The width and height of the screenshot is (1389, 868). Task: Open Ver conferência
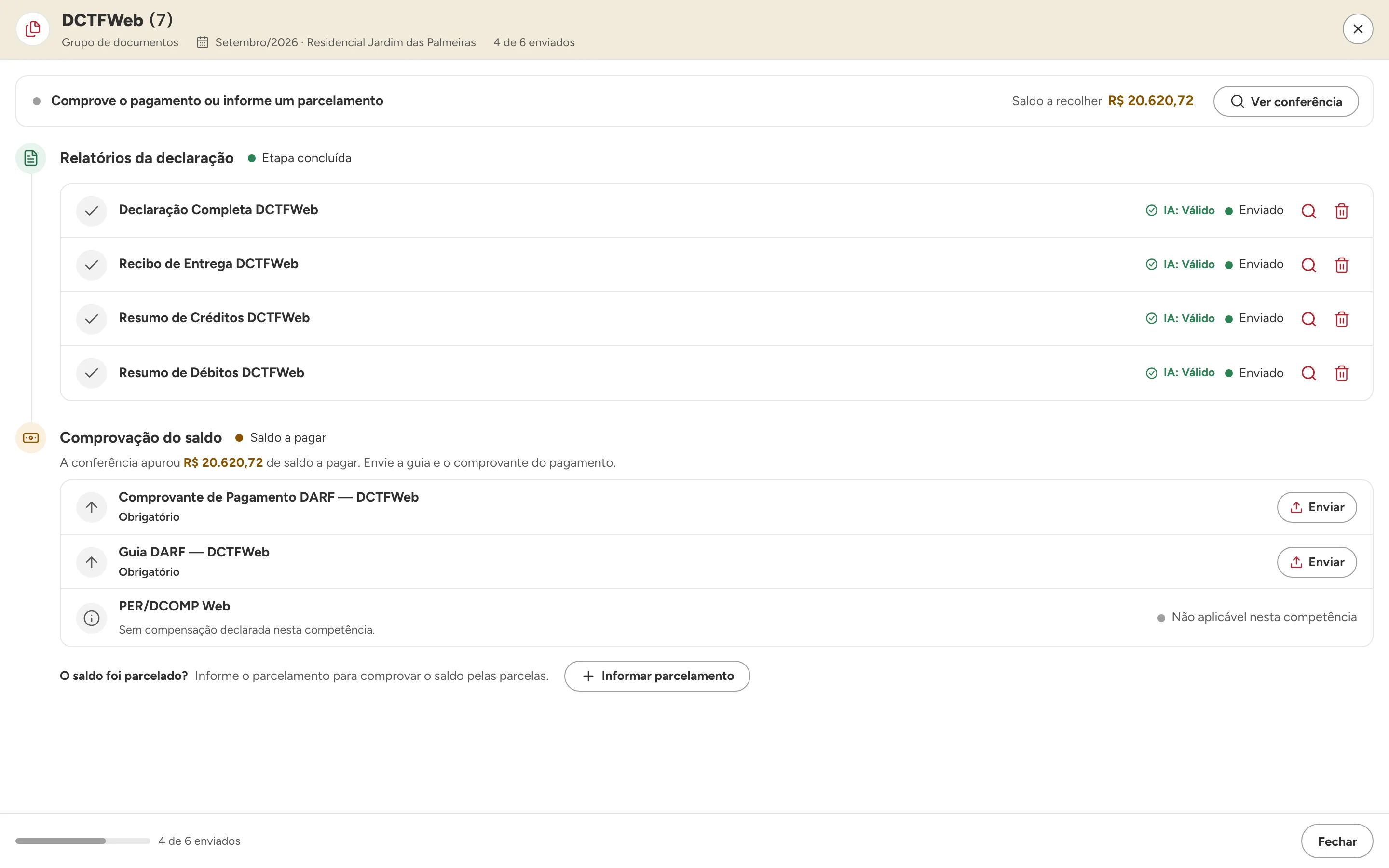(x=1286, y=102)
